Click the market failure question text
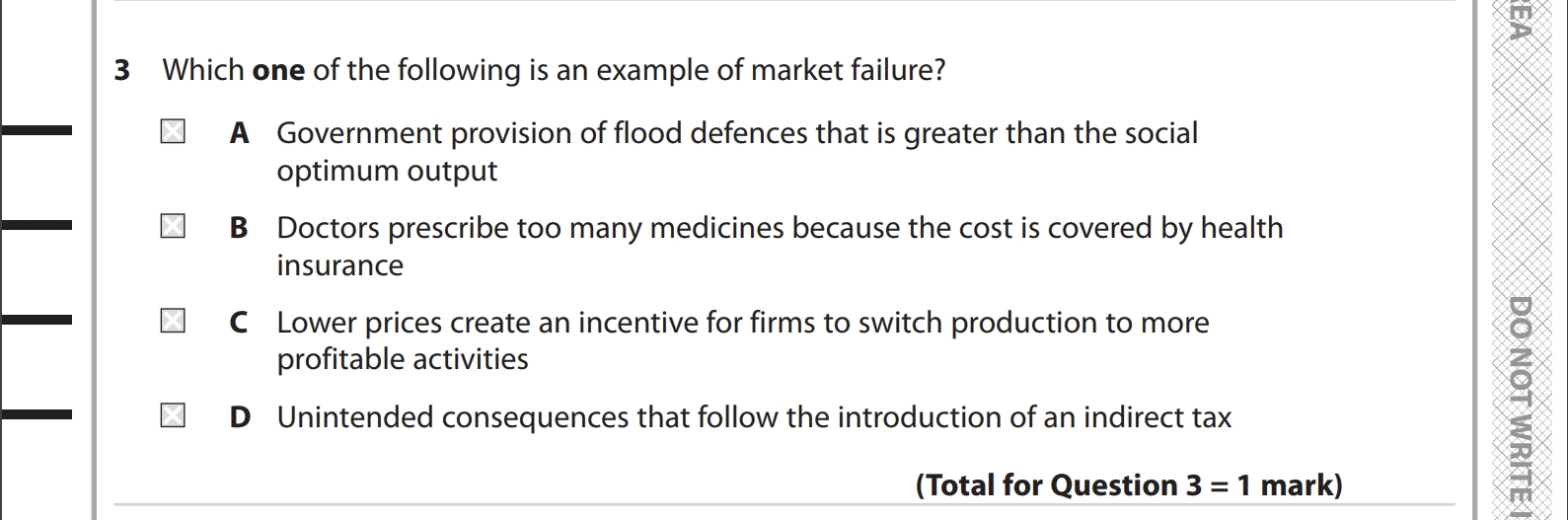The height and width of the screenshot is (520, 1568). [554, 70]
